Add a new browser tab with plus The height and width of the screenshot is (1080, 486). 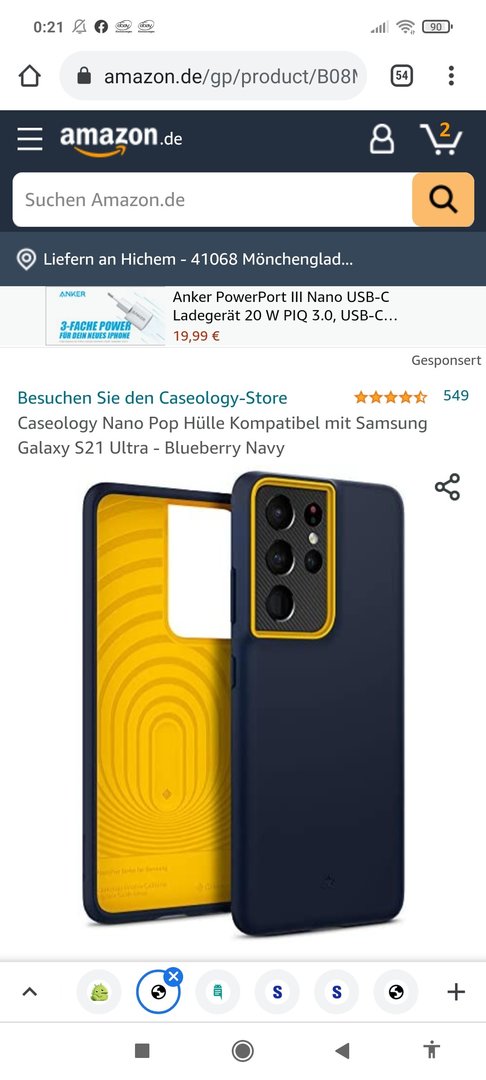456,992
